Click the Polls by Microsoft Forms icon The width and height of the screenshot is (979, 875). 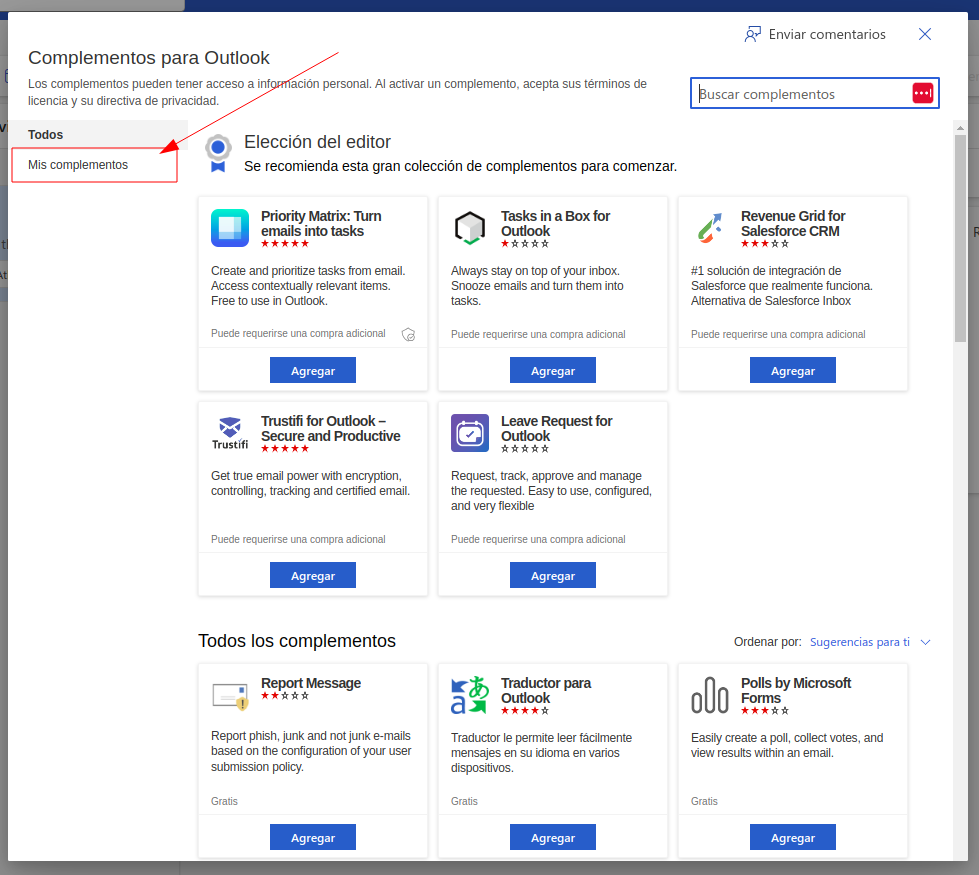[710, 695]
